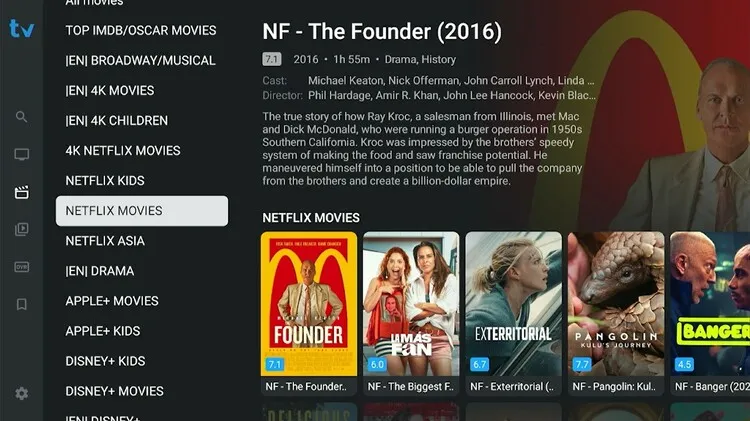Open The Founder movie poster

click(x=309, y=313)
